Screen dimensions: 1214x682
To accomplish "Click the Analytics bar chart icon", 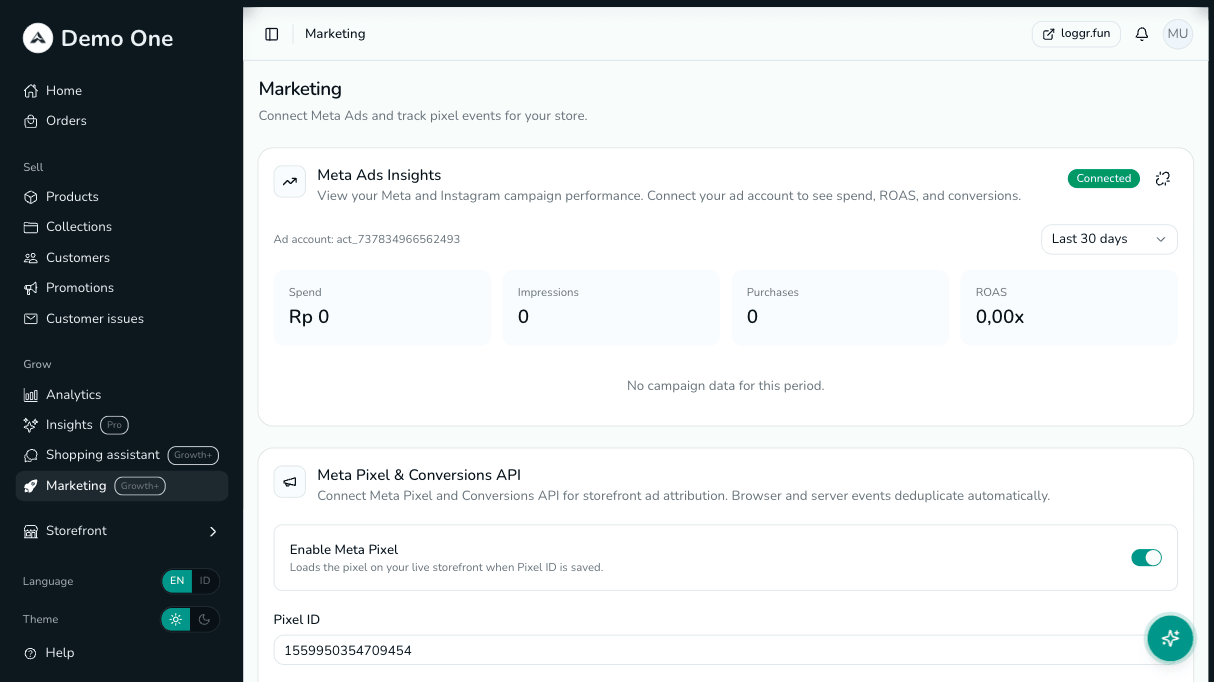I will pyautogui.click(x=31, y=395).
